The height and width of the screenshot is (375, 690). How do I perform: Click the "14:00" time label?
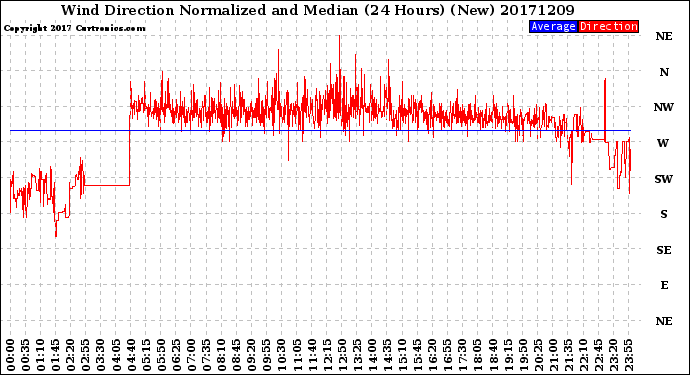(372, 355)
